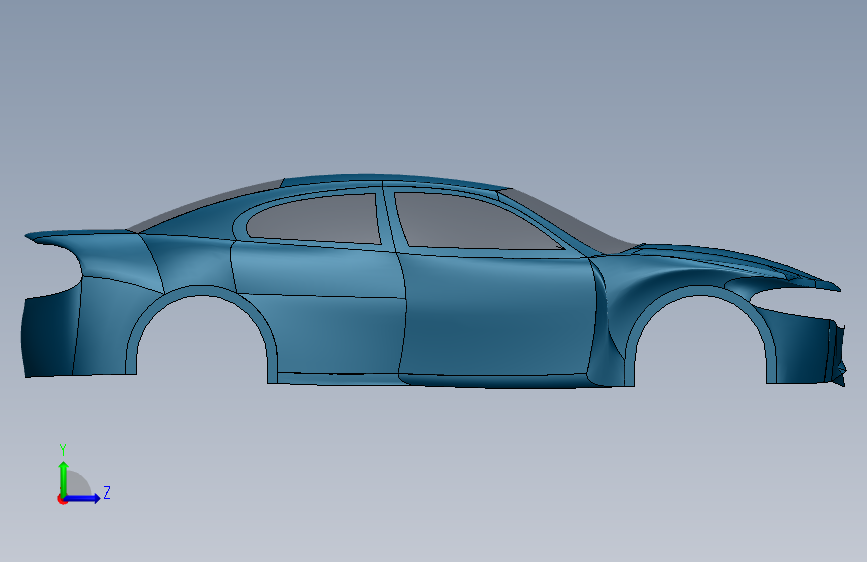Select the rear door lower panel surface
Viewport: 867px width, 562px height.
click(x=337, y=335)
